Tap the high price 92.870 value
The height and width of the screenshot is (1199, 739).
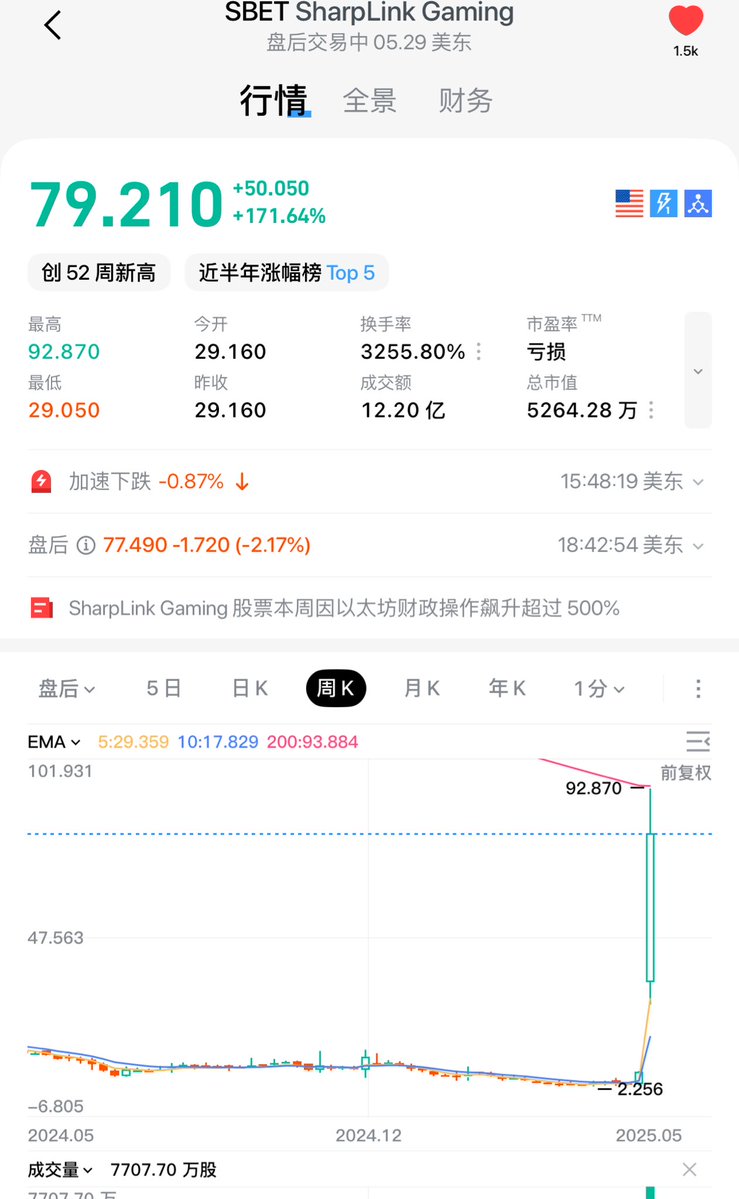[x=64, y=352]
